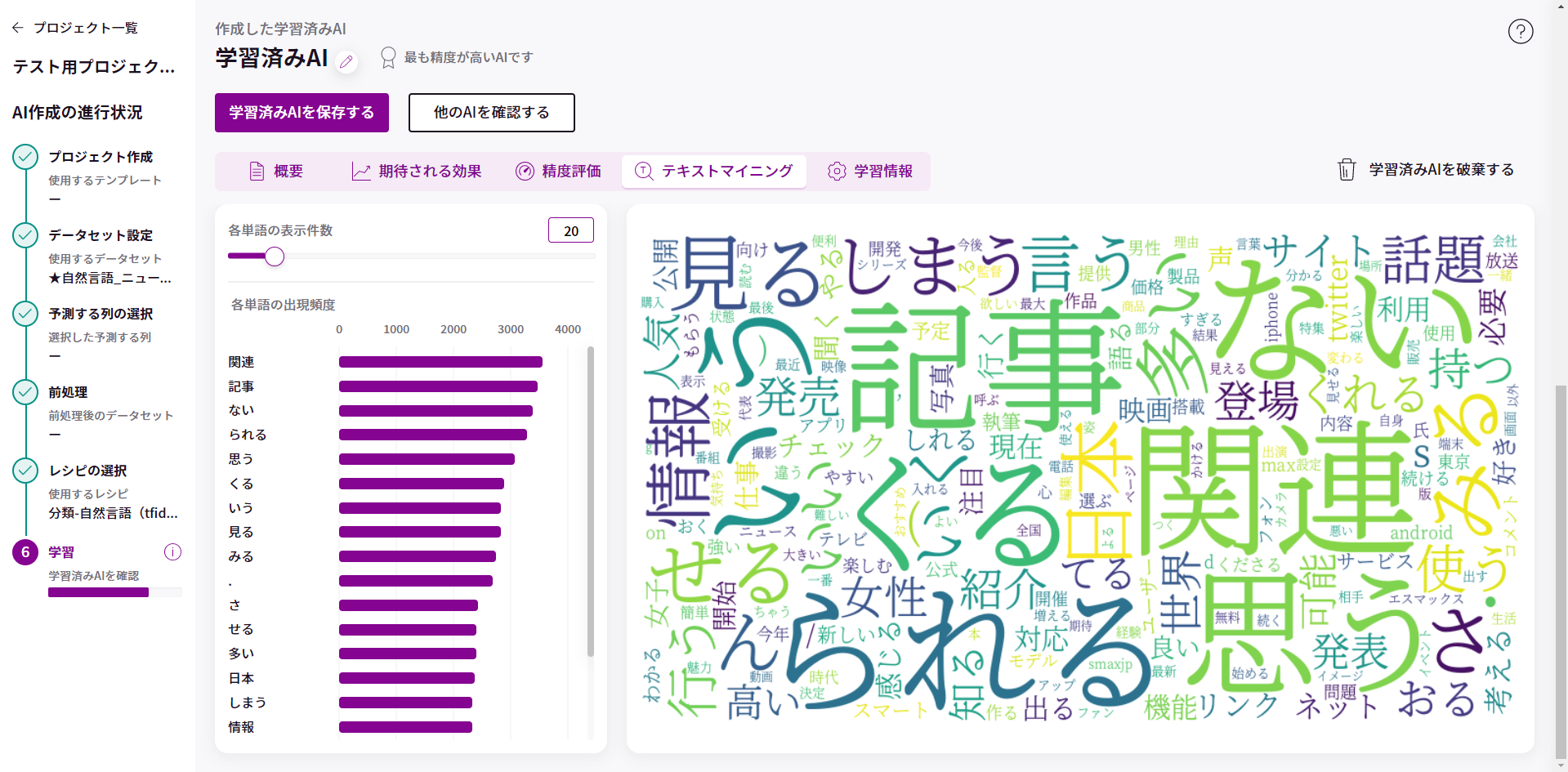
Task: Click the られる row label in chart
Action: (x=248, y=435)
